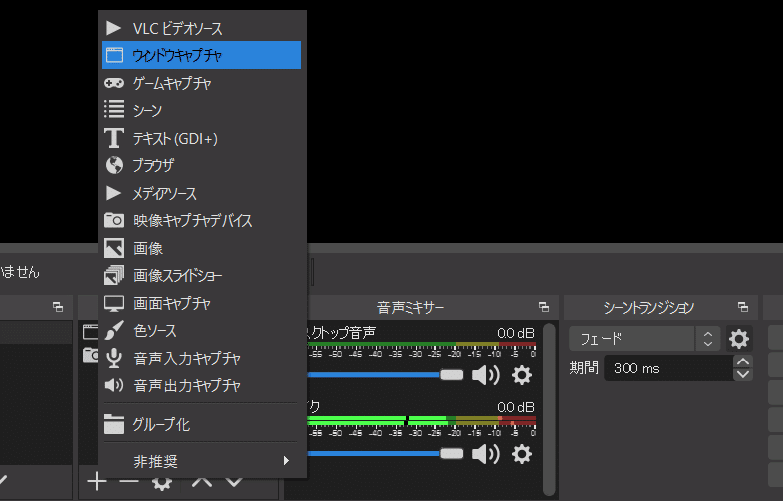This screenshot has height=501, width=783.
Task: Select the ゲームキャプチャ gamepad icon
Action: (114, 83)
